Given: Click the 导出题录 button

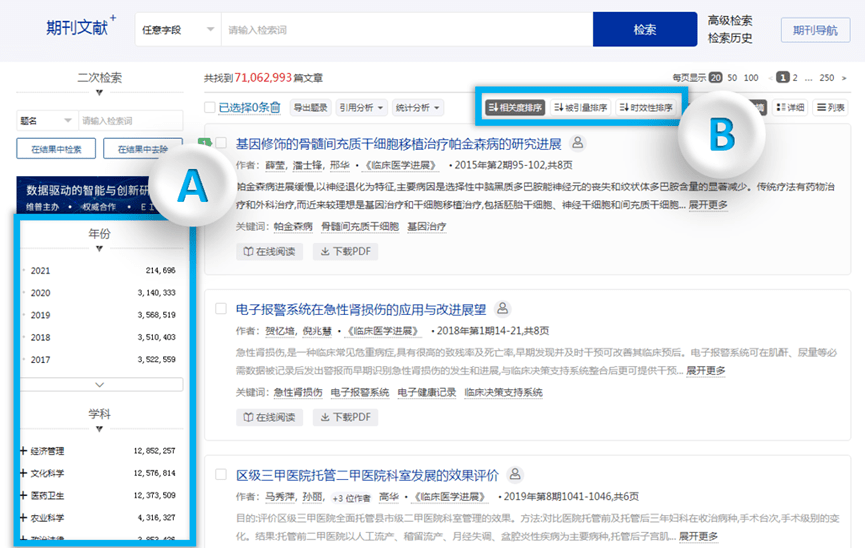Looking at the screenshot, I should 310,107.
